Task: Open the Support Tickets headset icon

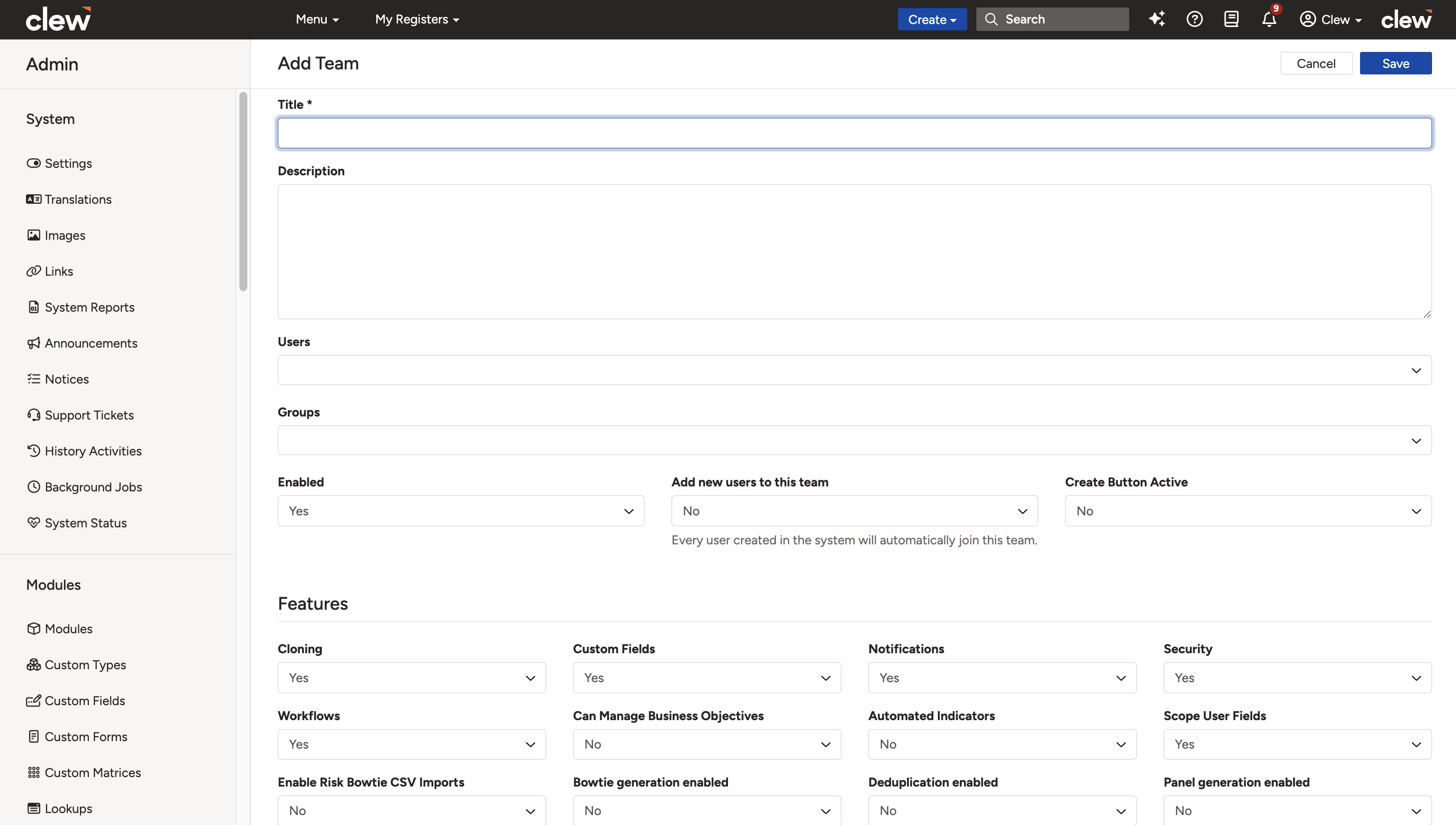Action: (33, 415)
